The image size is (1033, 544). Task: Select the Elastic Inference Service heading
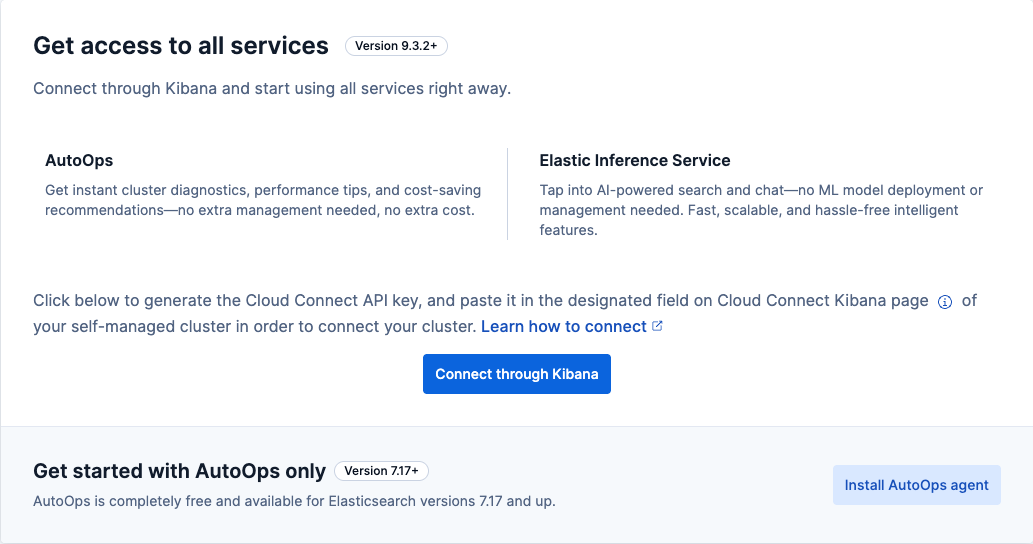(x=634, y=161)
